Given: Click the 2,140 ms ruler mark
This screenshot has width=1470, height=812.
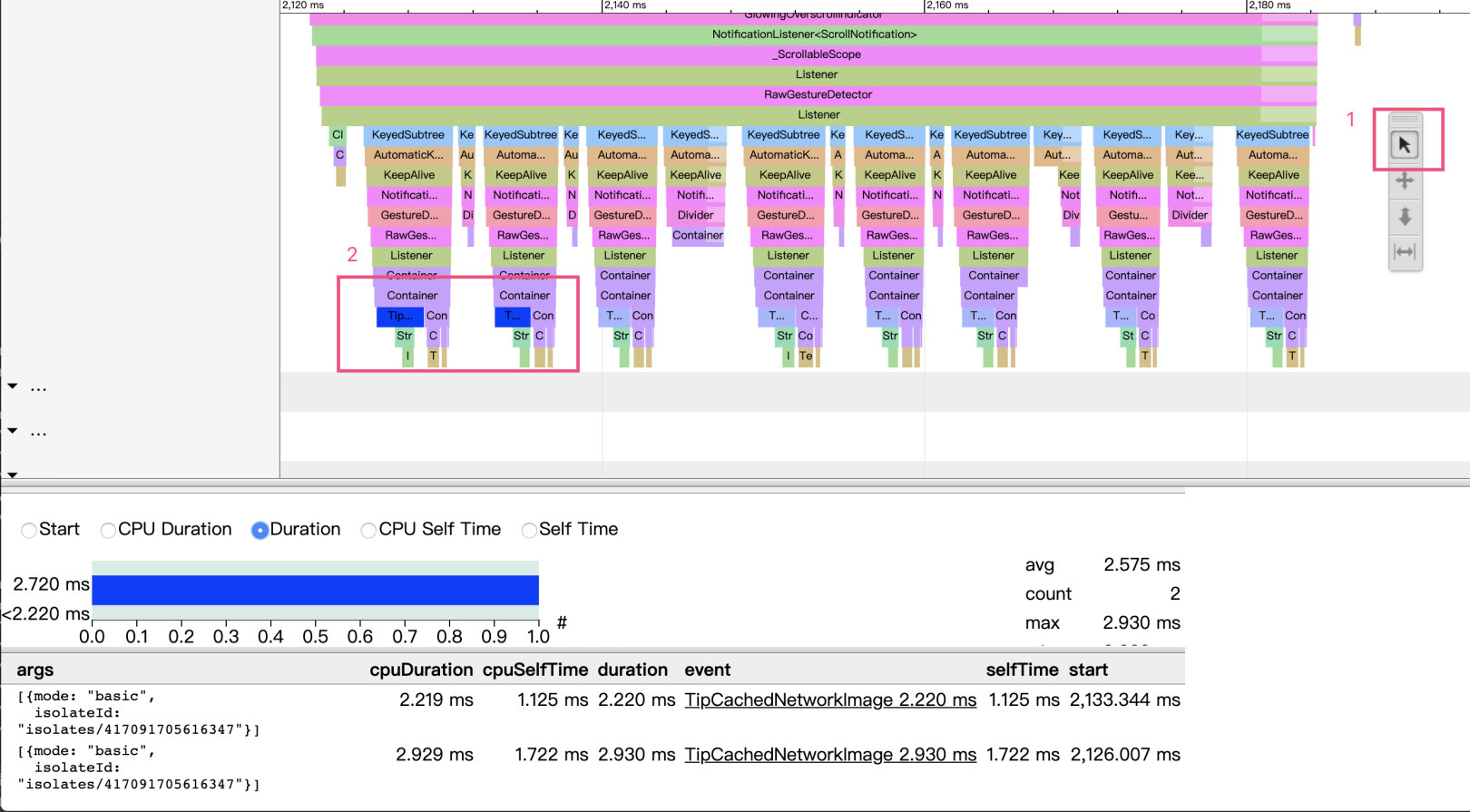Looking at the screenshot, I should [625, 5].
